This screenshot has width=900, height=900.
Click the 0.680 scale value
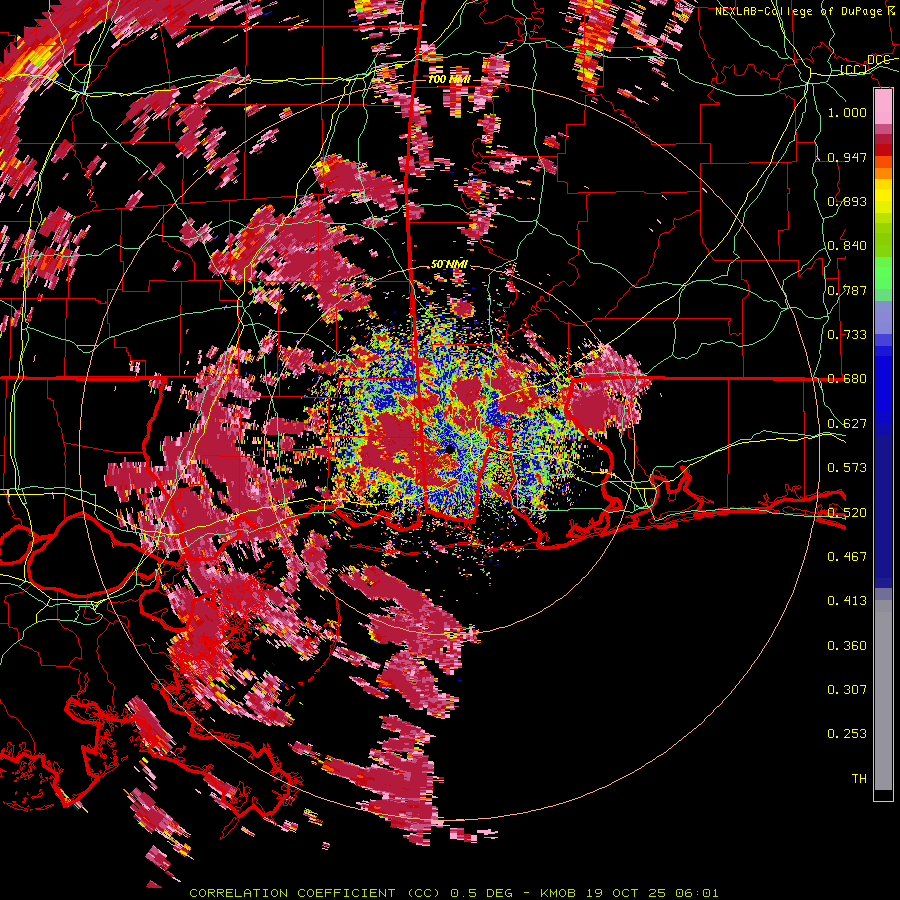click(x=847, y=379)
